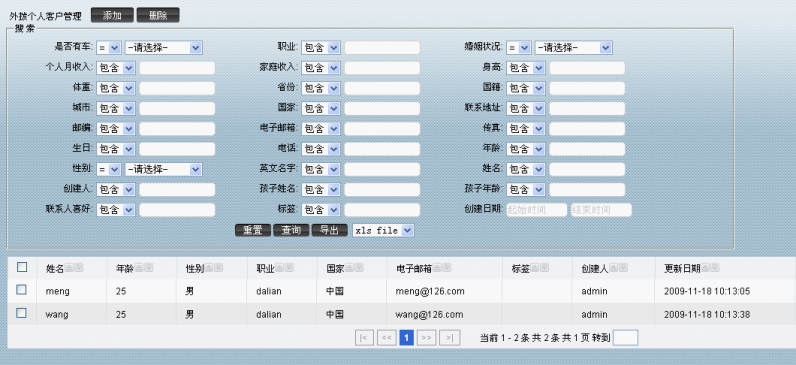Select page 1 in pagination

406,338
